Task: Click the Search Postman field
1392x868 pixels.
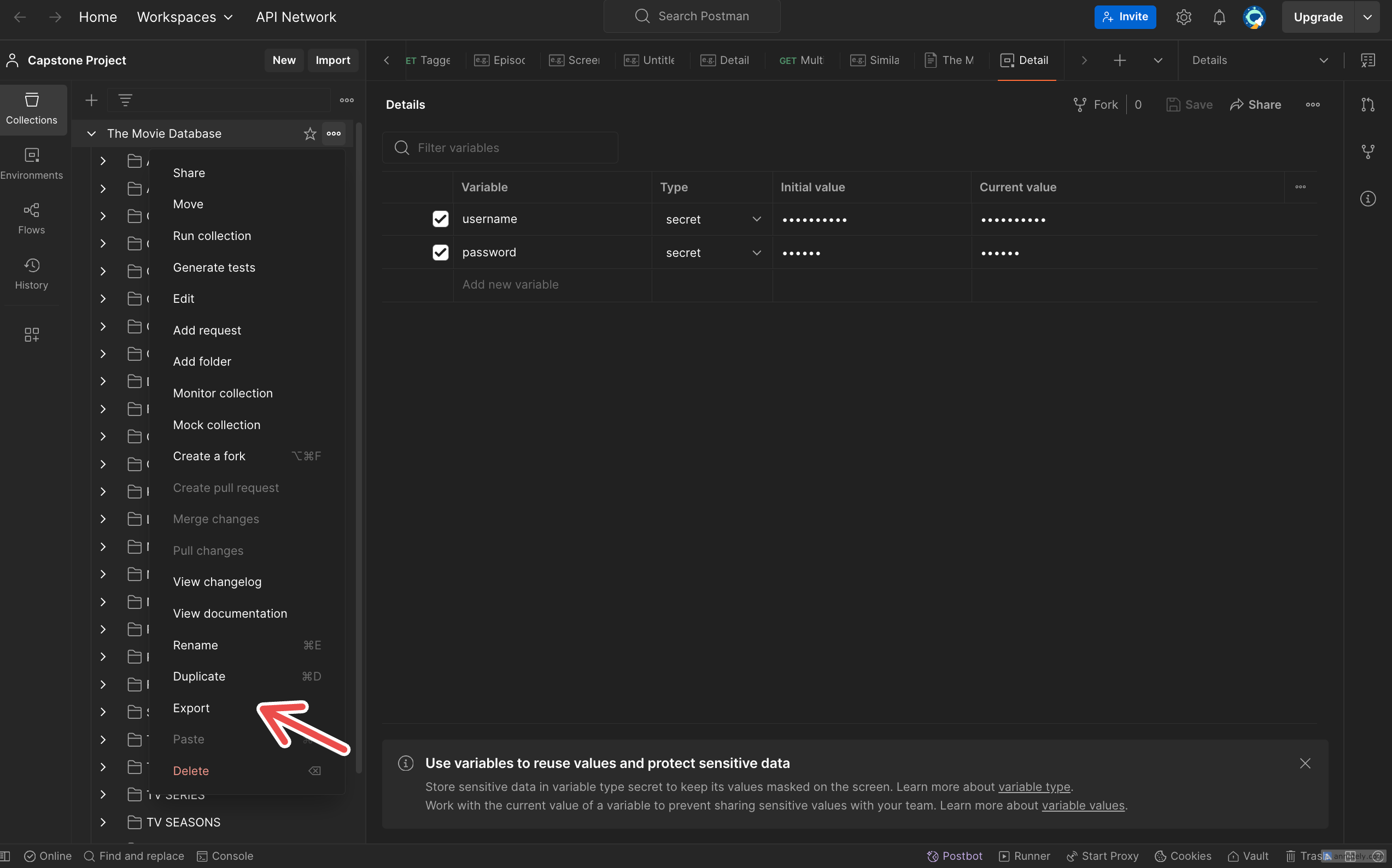Action: pos(692,16)
